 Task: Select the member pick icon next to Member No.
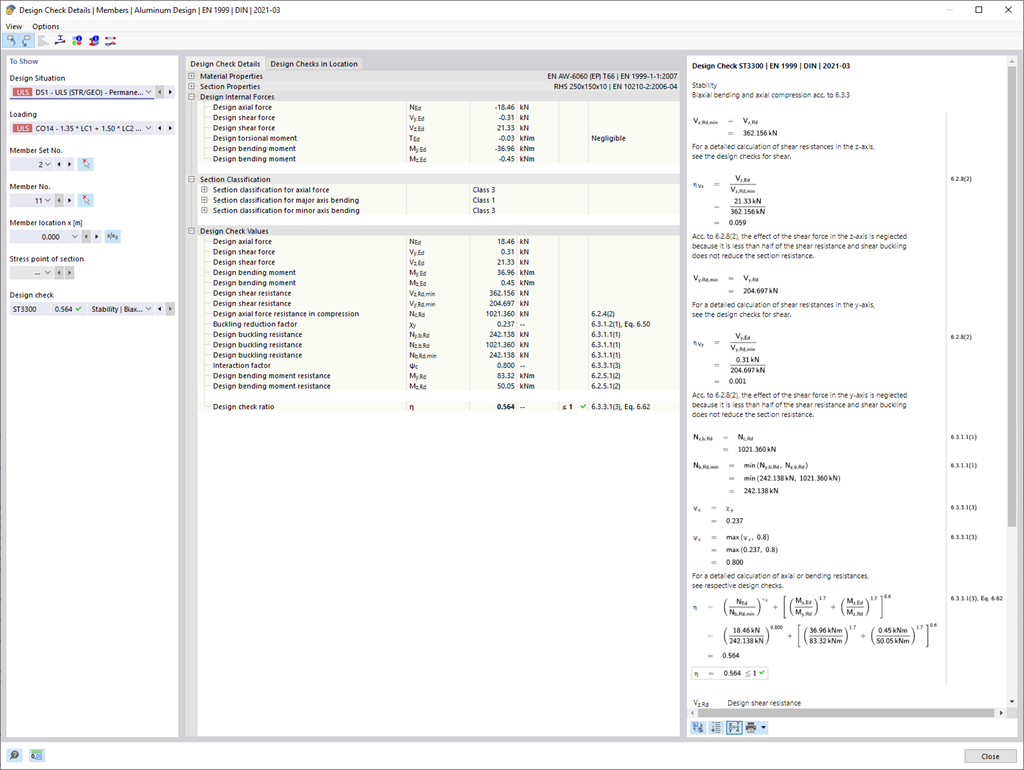tap(84, 200)
